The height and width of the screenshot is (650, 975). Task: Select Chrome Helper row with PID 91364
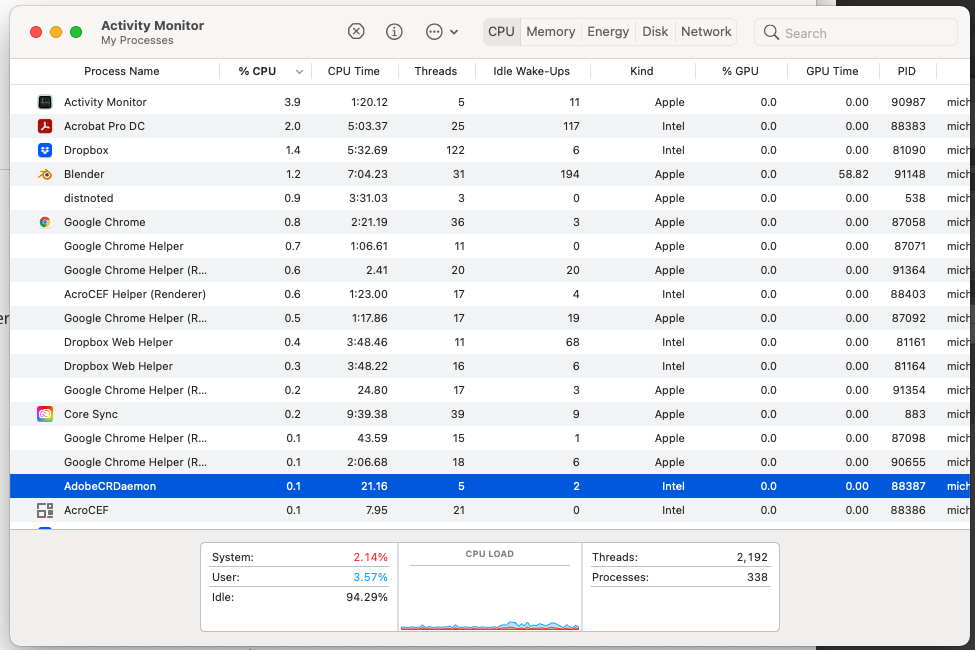(x=489, y=271)
